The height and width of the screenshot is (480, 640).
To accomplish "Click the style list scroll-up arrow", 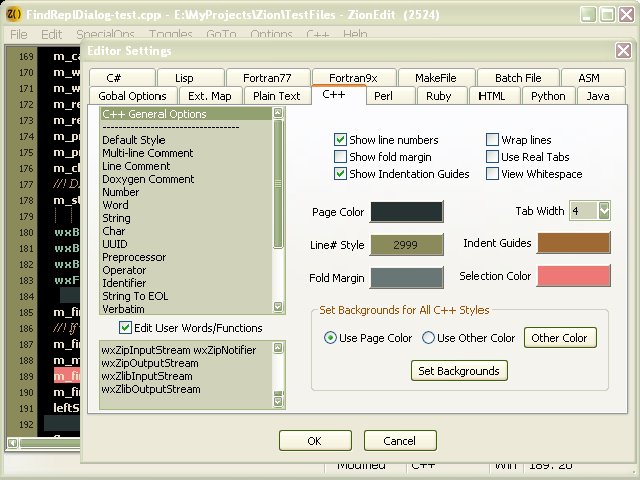I will point(278,113).
